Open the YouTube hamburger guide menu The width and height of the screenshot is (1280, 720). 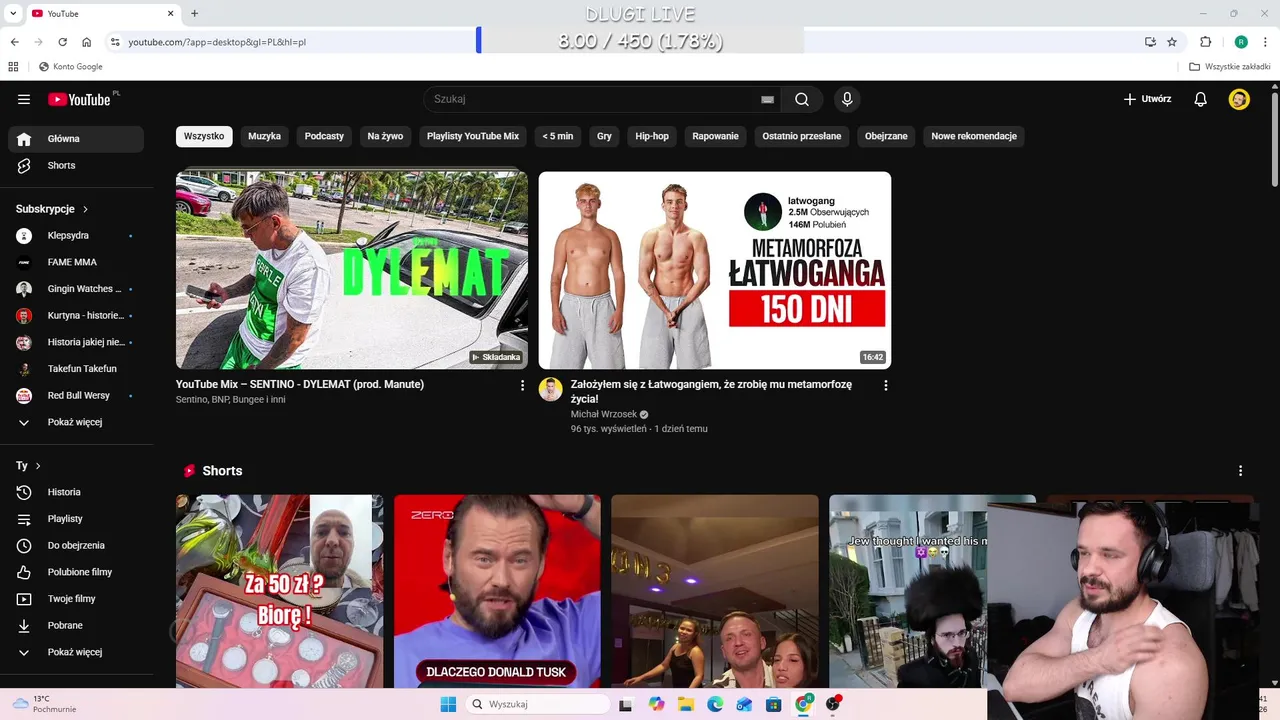tap(24, 99)
